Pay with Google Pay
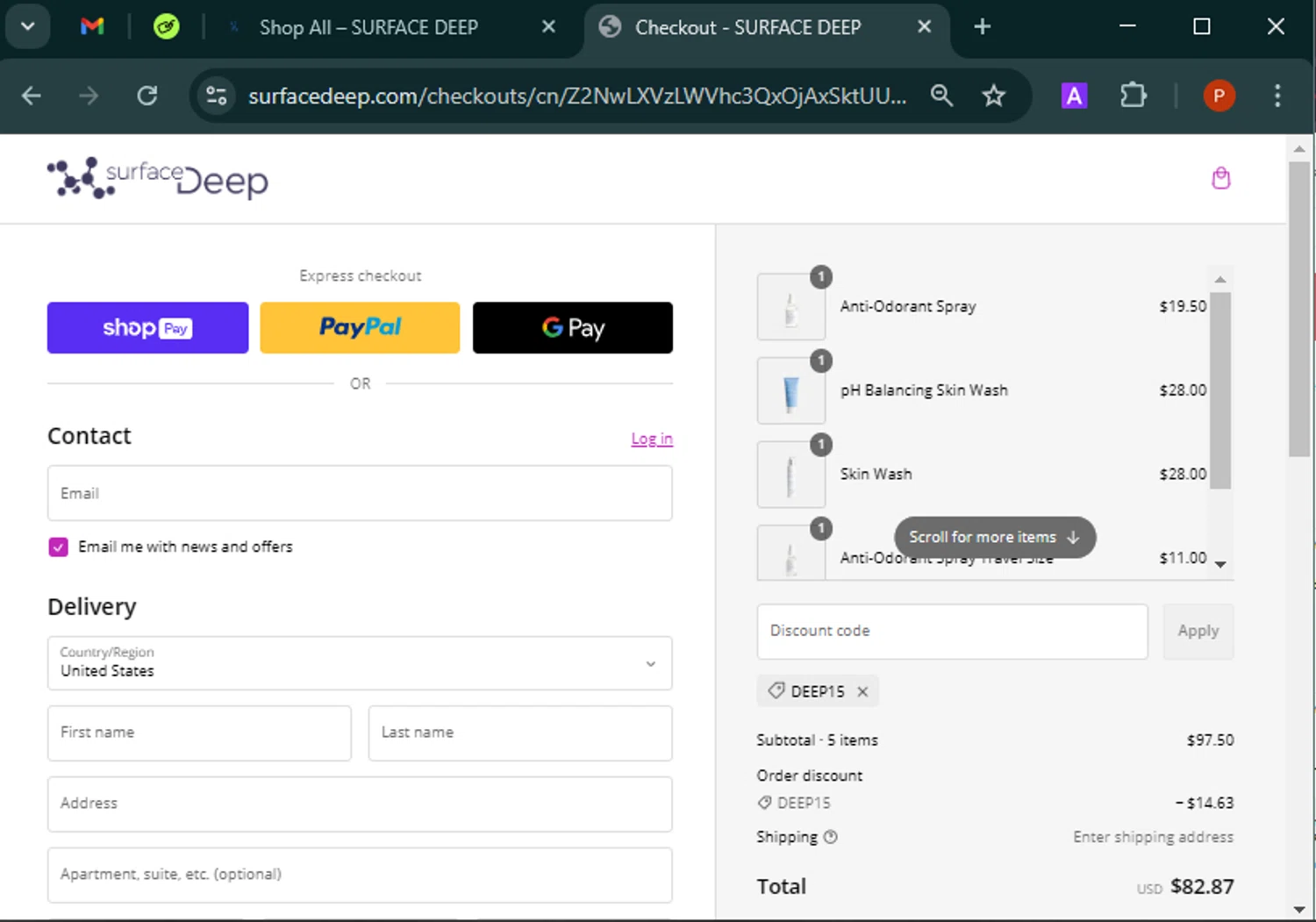This screenshot has width=1316, height=922. click(x=573, y=328)
